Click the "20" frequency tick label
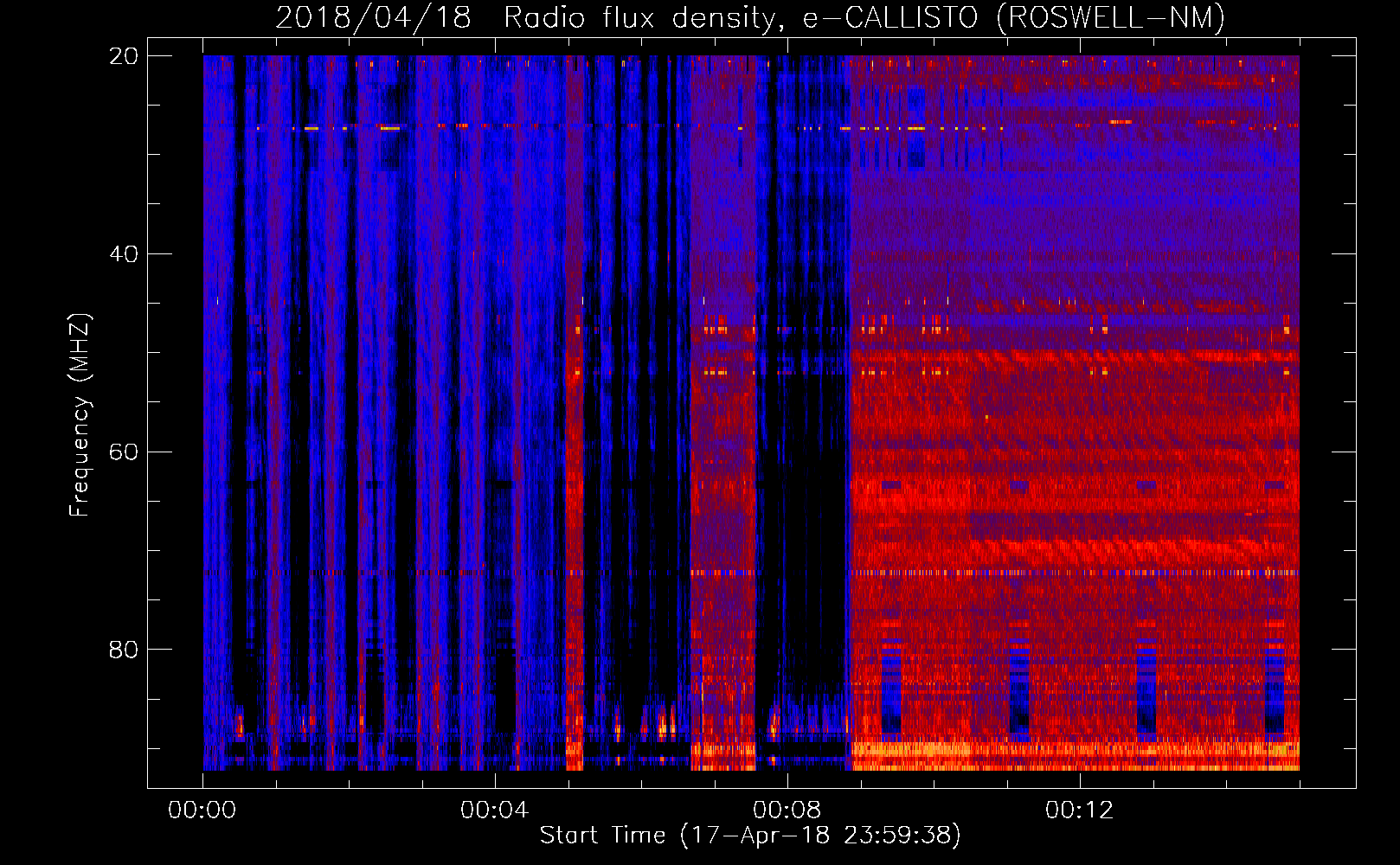The image size is (1400, 865). pyautogui.click(x=124, y=56)
